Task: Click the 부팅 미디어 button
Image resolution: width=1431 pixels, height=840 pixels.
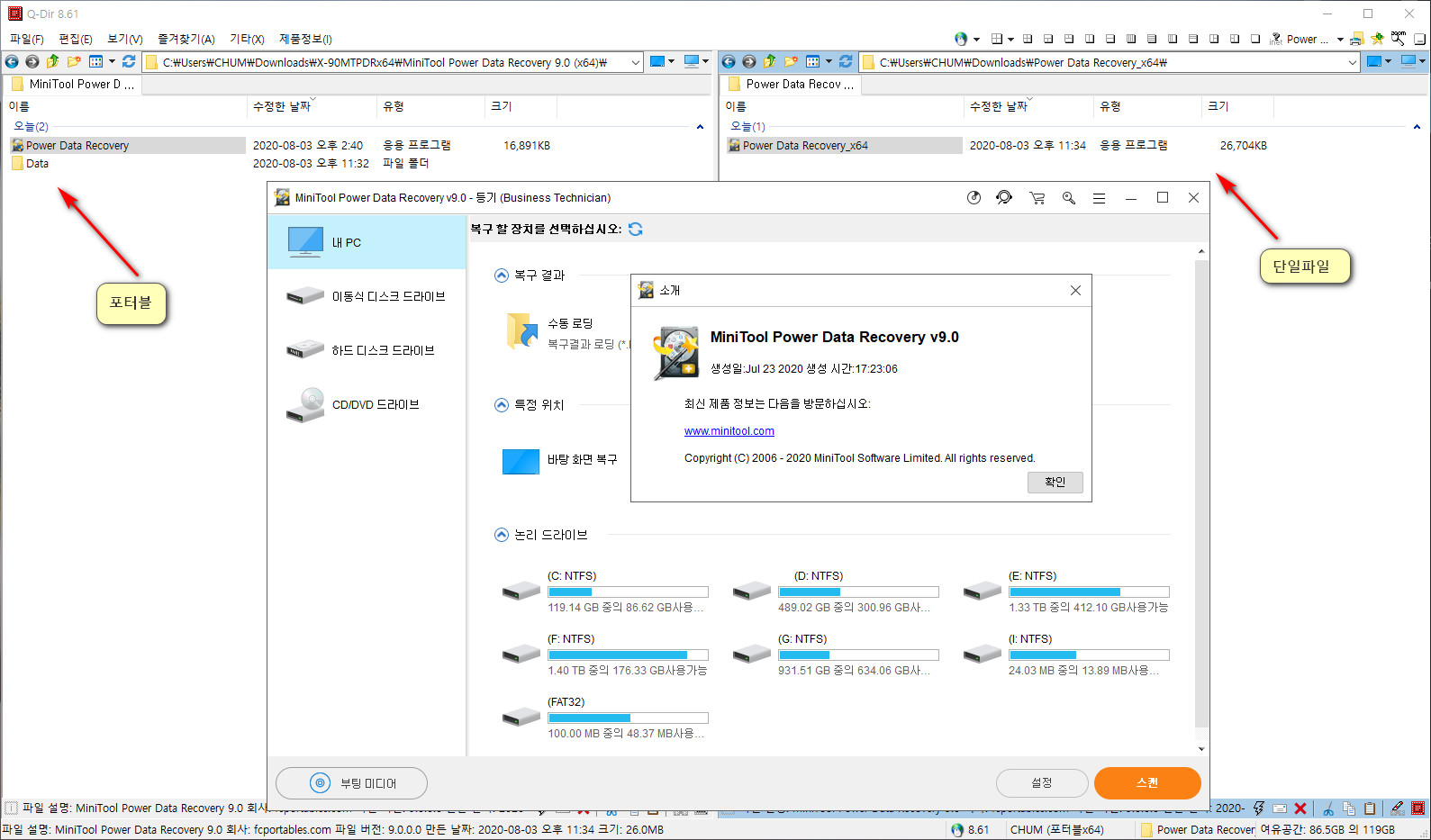Action: pyautogui.click(x=351, y=783)
